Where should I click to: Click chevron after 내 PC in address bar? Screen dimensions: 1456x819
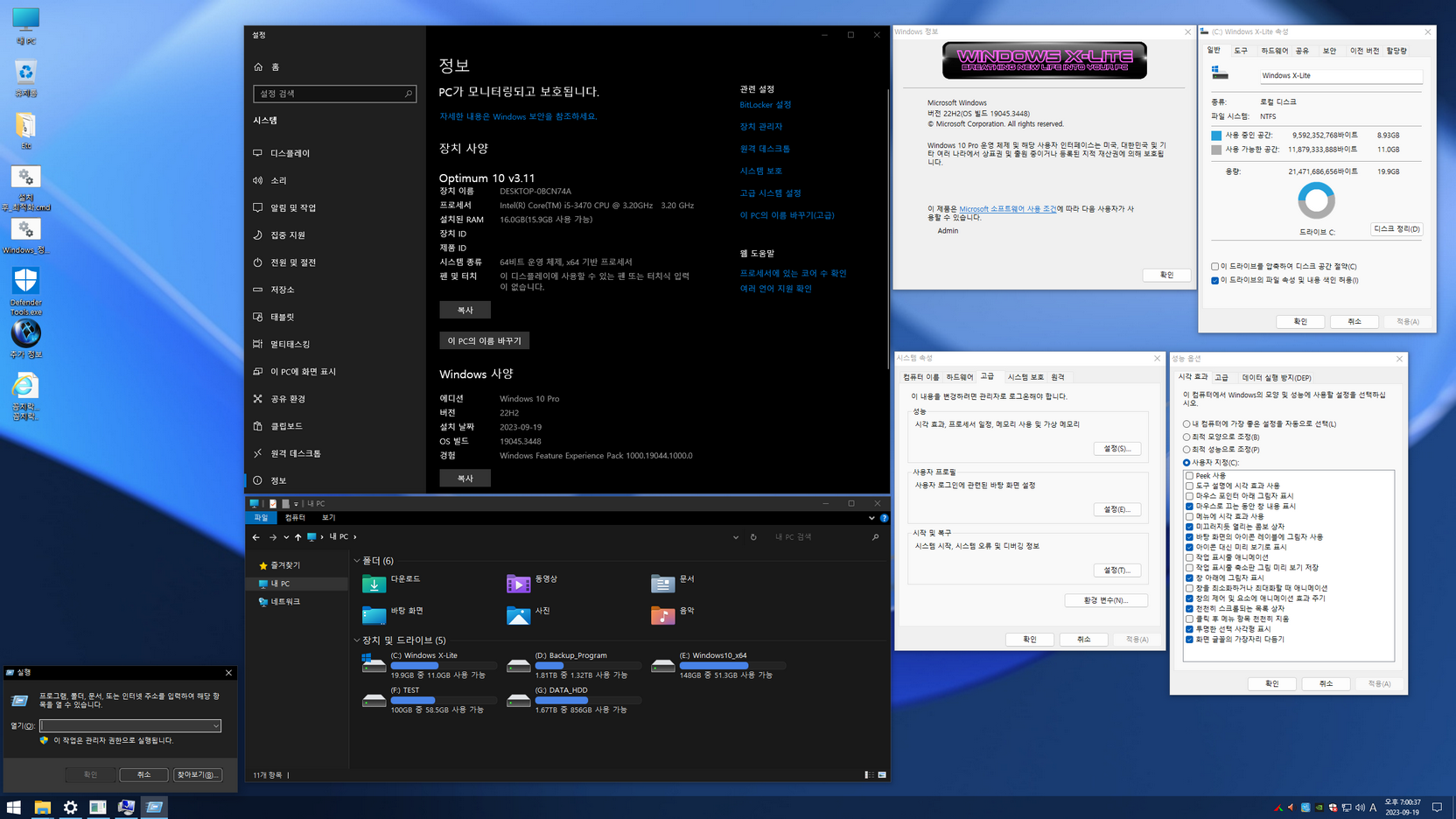(x=354, y=537)
